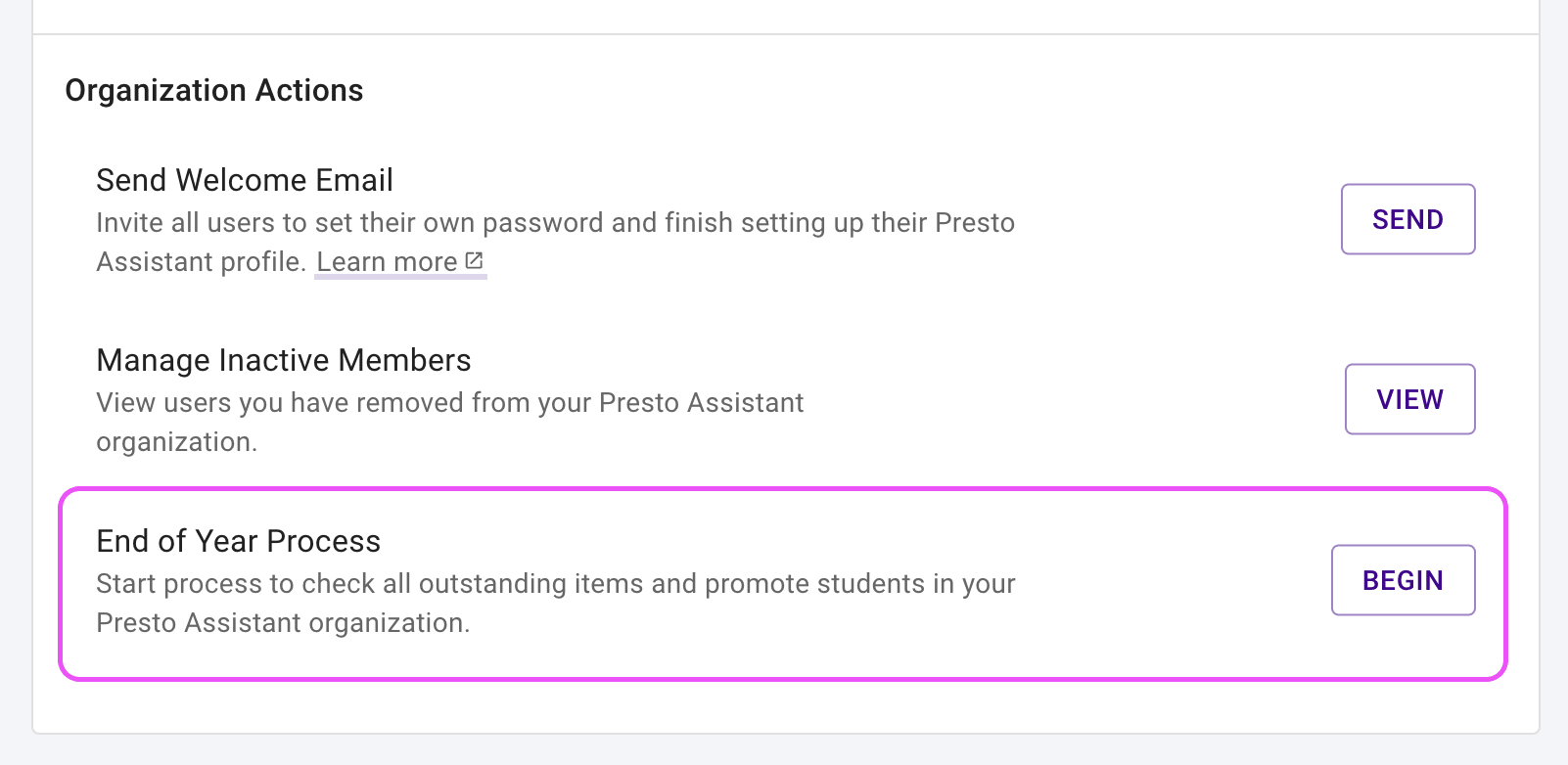Begin the End of Year Process
The width and height of the screenshot is (1568, 765).
[x=1403, y=580]
